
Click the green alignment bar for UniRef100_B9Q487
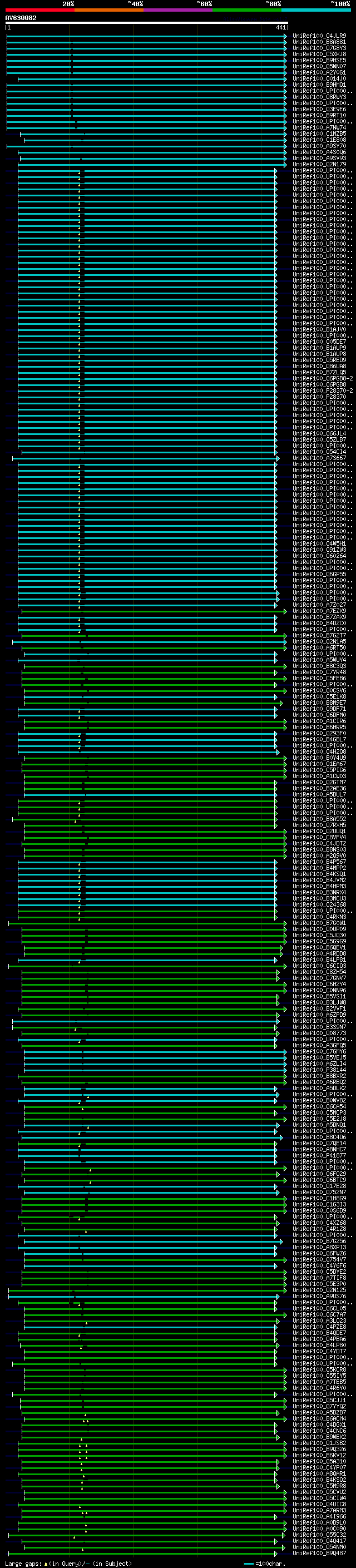pos(142,1553)
